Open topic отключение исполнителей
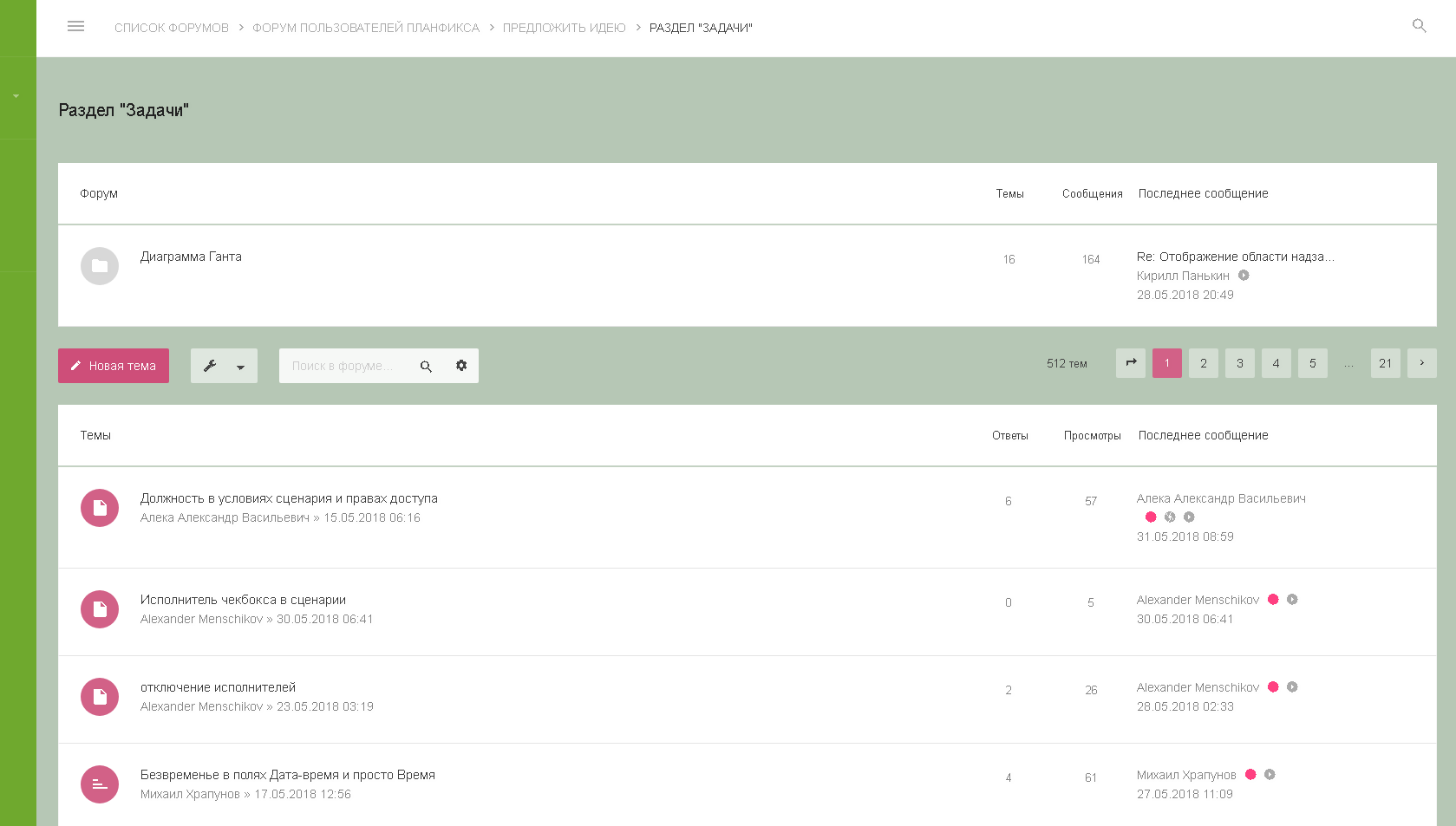Viewport: 1456px width, 826px height. tap(218, 687)
